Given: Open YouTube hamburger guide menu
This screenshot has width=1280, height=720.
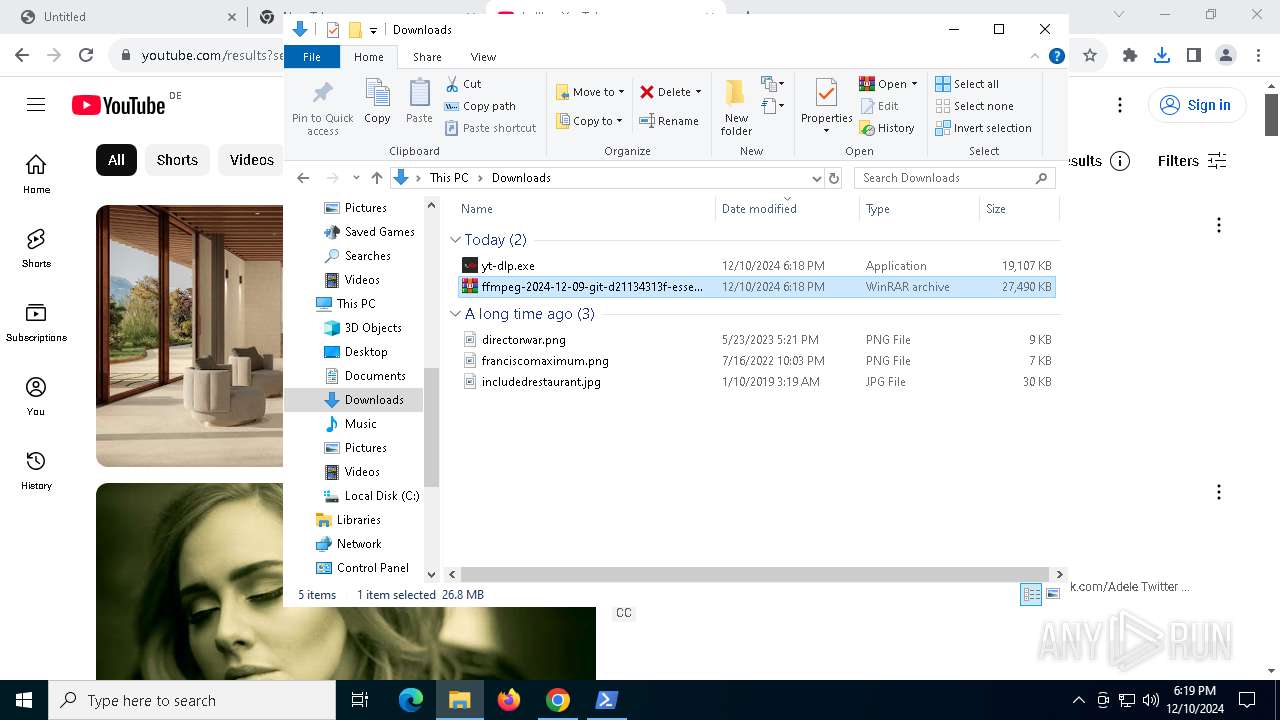Looking at the screenshot, I should (x=36, y=105).
